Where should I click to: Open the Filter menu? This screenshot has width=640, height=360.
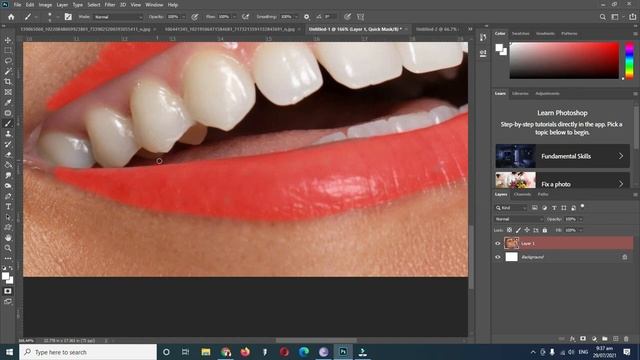[110, 5]
